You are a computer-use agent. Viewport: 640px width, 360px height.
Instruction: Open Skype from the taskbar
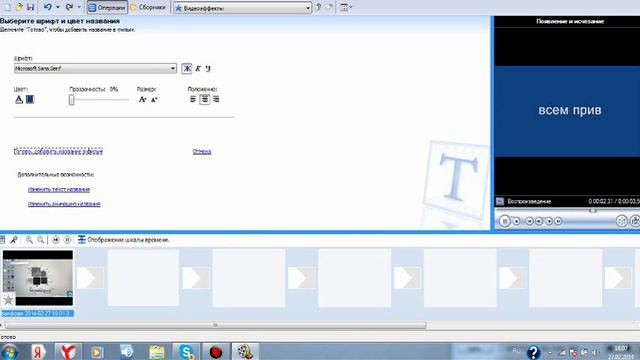pyautogui.click(x=186, y=352)
